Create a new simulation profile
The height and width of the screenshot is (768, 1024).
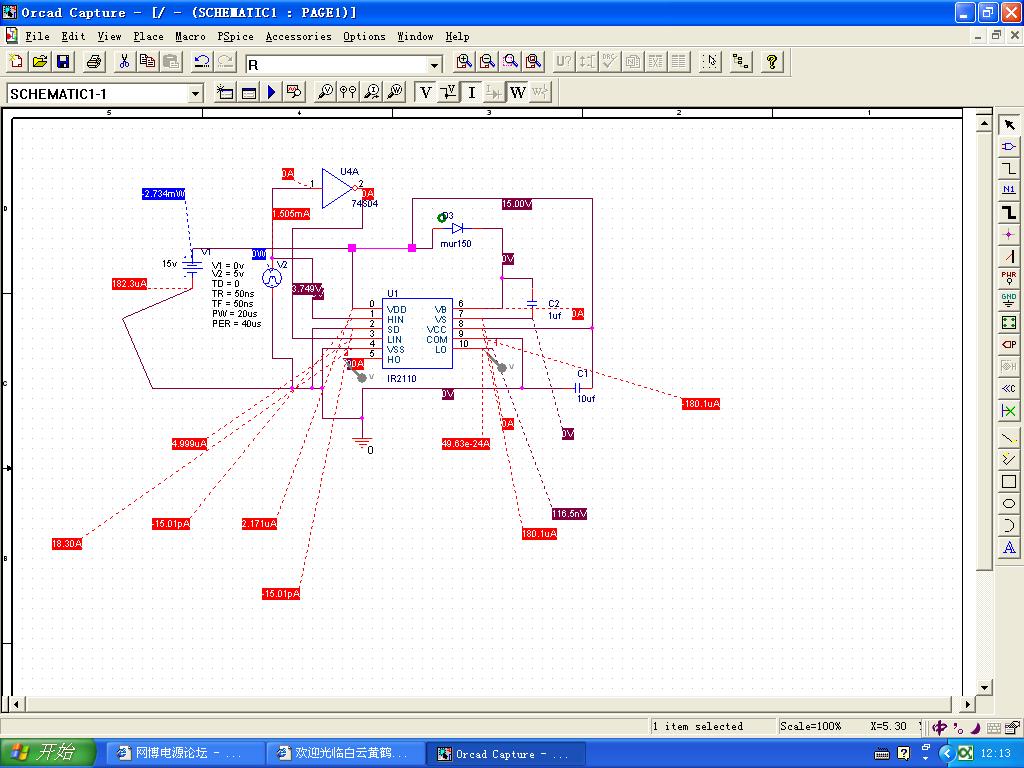[x=225, y=92]
